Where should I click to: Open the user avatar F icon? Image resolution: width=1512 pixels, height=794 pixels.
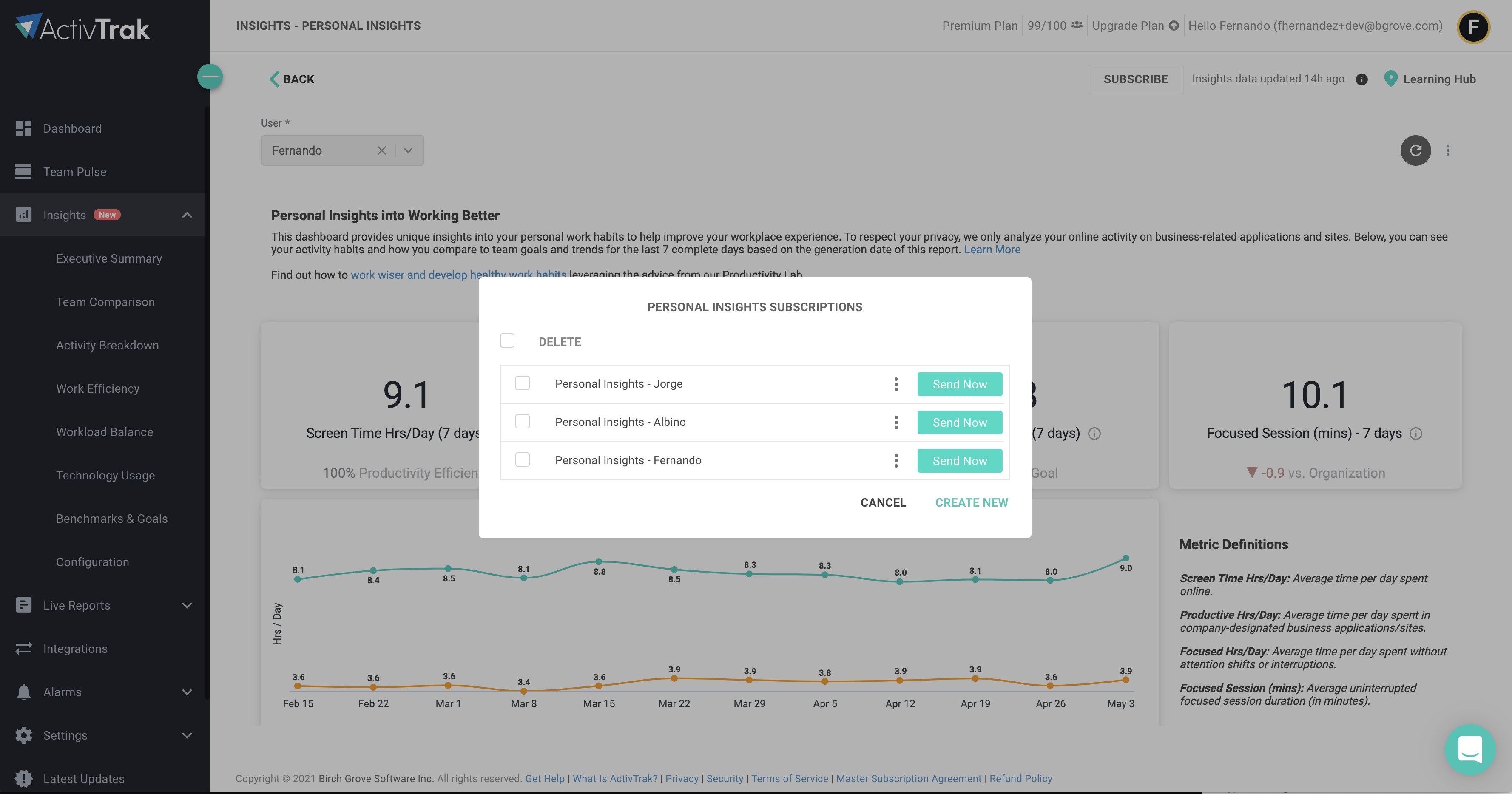pos(1473,27)
